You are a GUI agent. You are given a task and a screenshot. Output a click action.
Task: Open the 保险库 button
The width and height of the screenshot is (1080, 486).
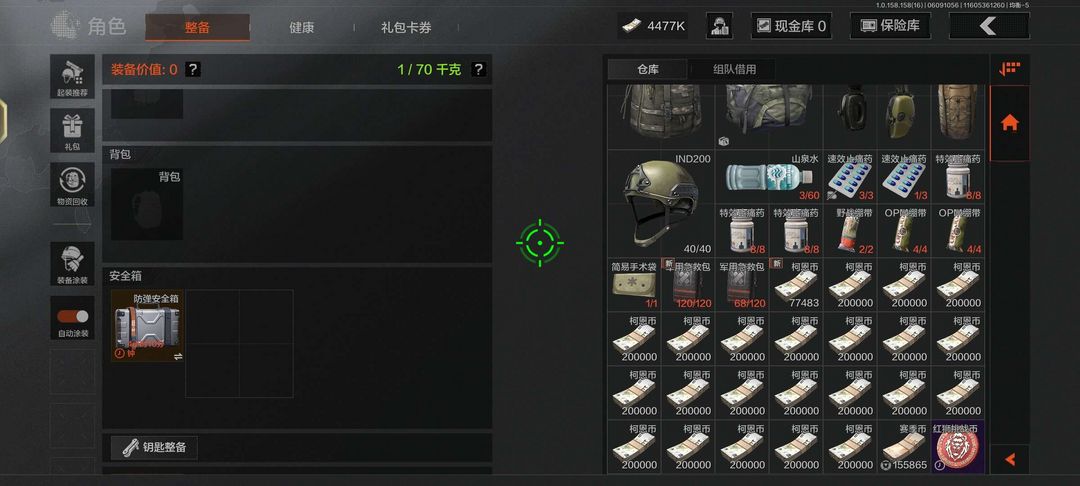pos(890,26)
